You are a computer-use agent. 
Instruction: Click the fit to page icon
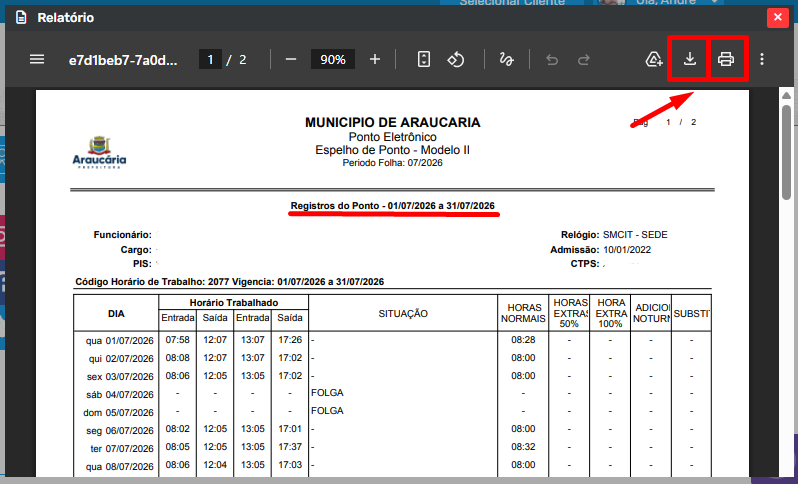[423, 60]
